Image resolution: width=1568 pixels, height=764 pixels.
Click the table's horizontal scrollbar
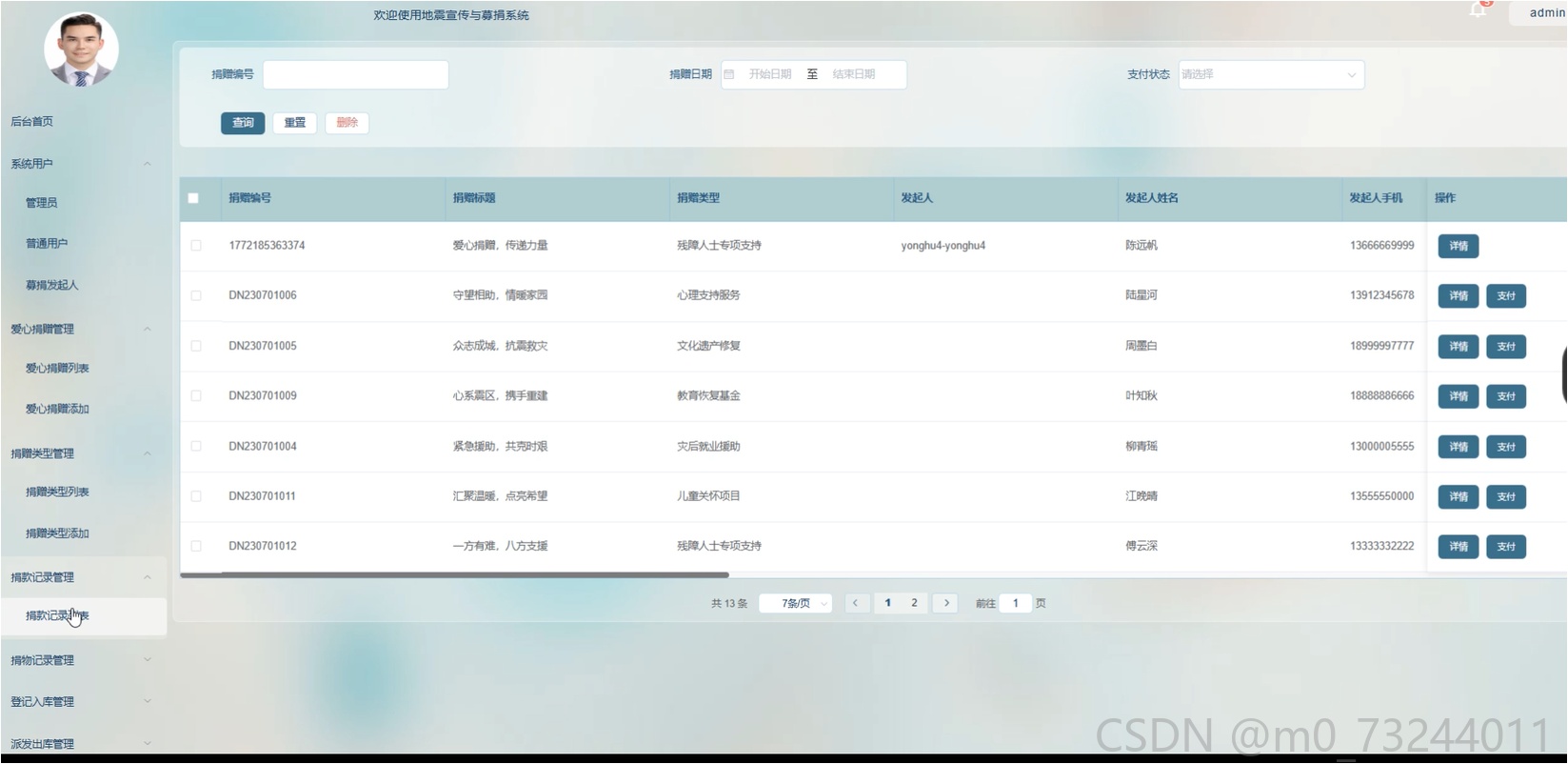click(x=455, y=575)
